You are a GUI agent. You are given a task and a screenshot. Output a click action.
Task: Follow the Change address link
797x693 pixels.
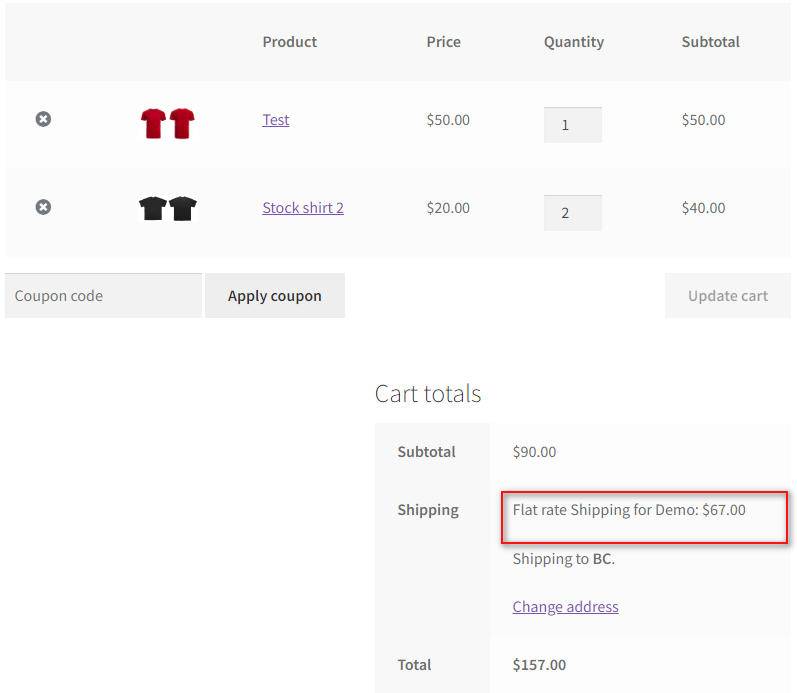565,607
